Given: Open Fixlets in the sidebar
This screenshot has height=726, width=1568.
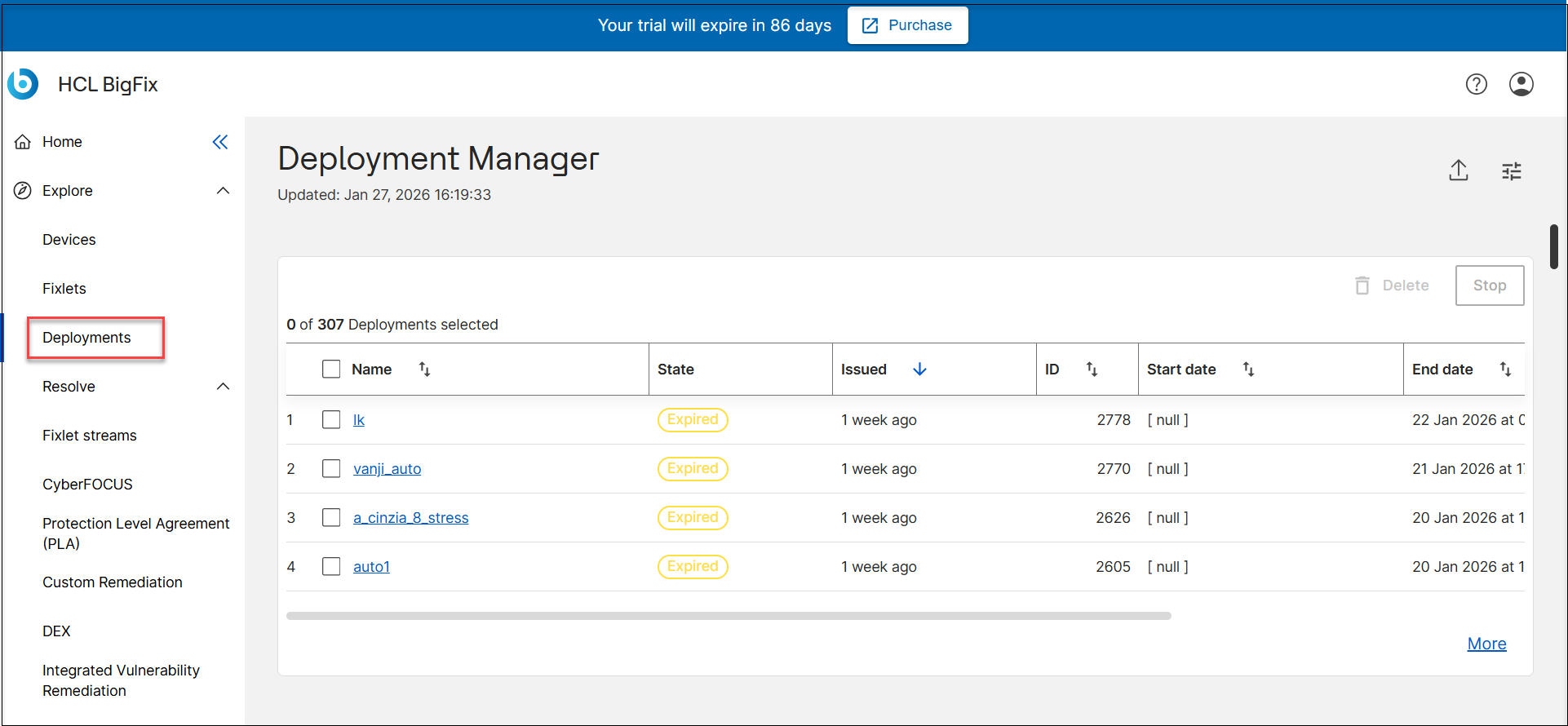Looking at the screenshot, I should point(64,289).
